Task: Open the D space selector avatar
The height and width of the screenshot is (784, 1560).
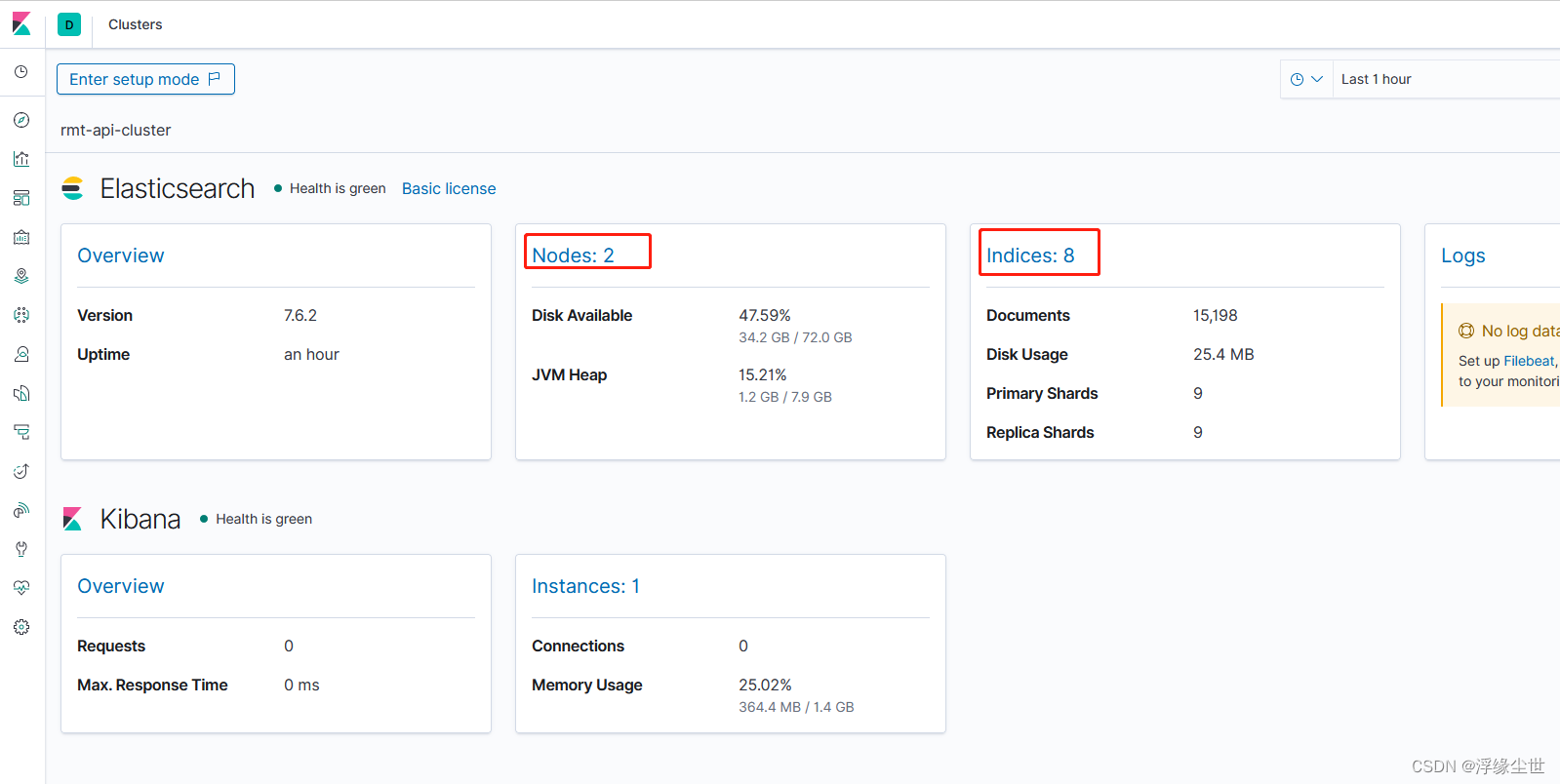Action: pos(69,24)
